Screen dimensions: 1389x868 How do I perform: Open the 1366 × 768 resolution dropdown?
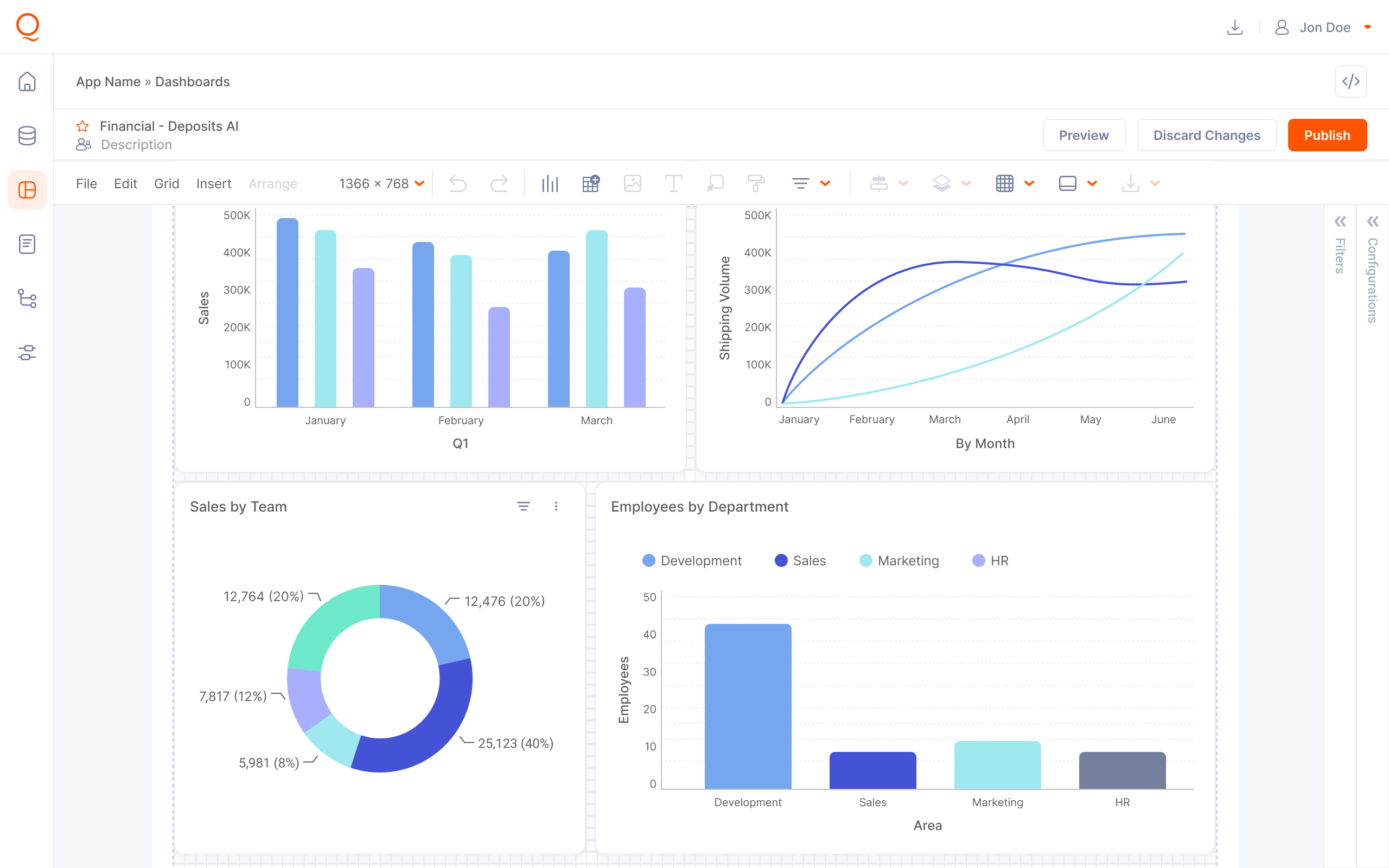click(381, 184)
